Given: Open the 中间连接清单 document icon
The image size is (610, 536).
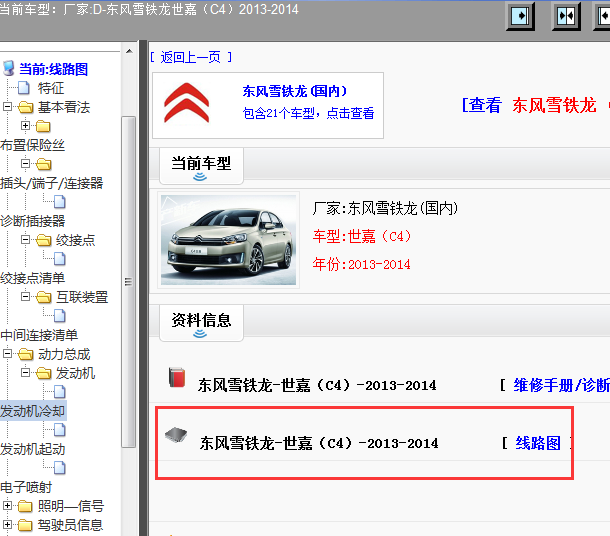Looking at the screenshot, I should 60,316.
